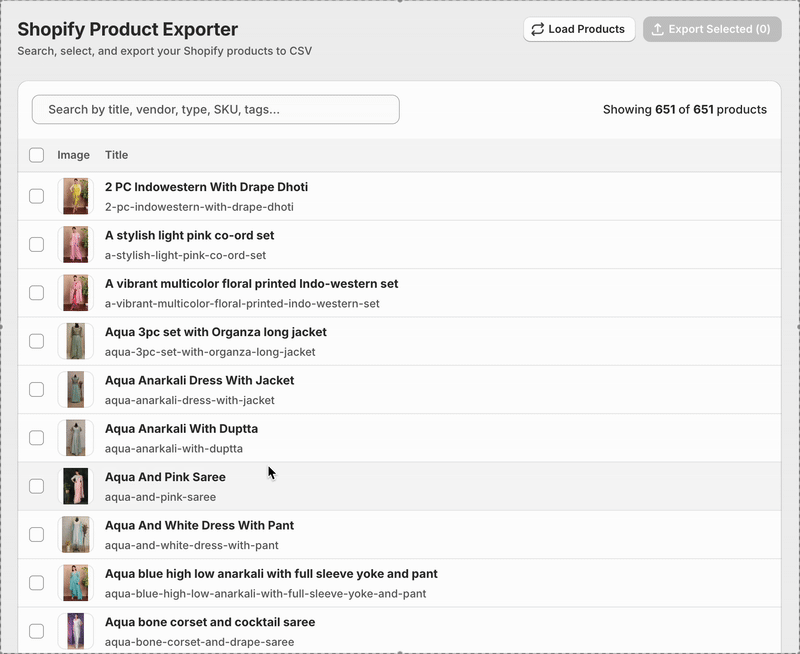This screenshot has height=654, width=800.
Task: Click the export upload icon next to Export Selected
Action: click(658, 29)
